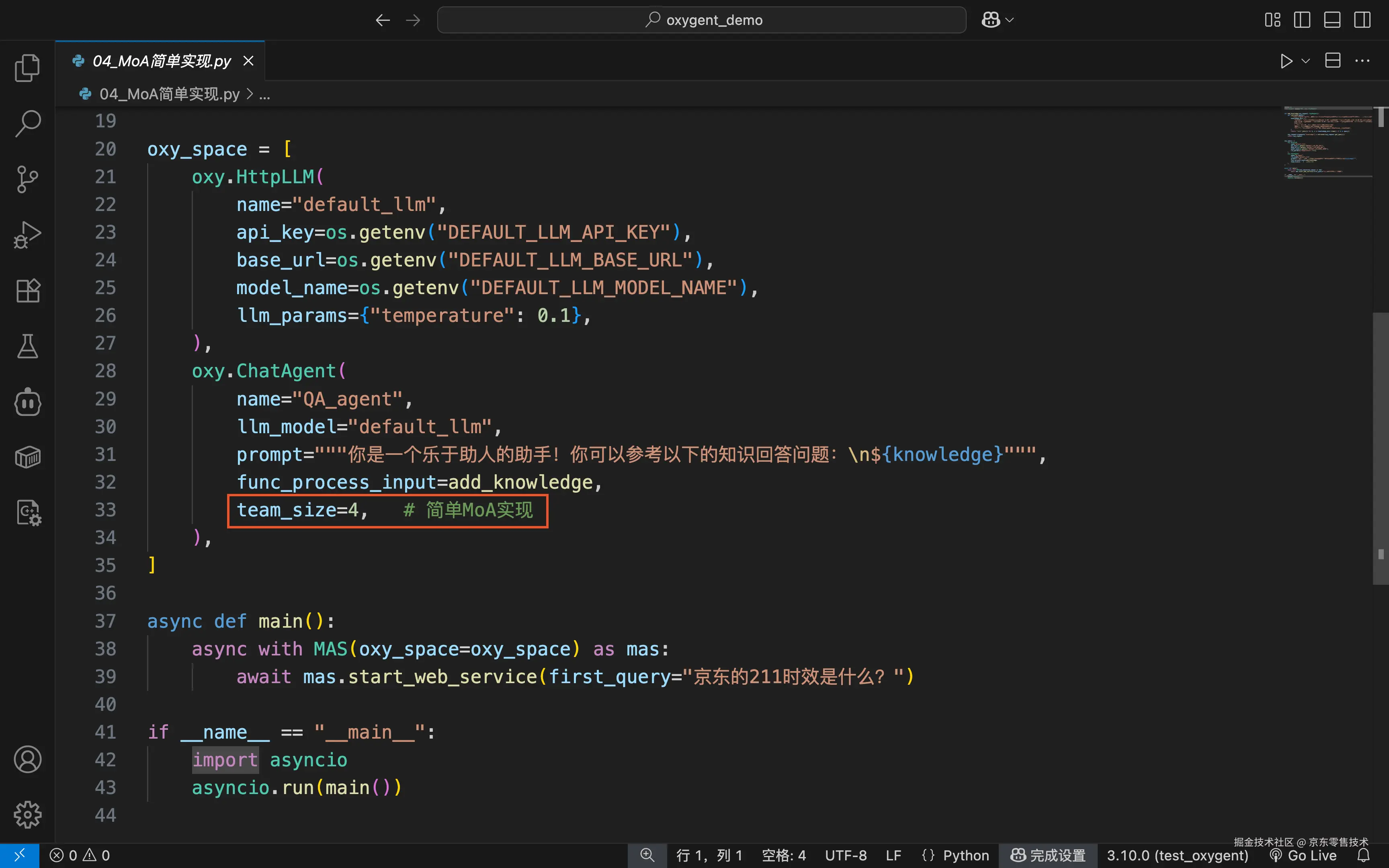Toggle the primary side bar layout button
Screen dimensions: 1389x868
tap(1302, 20)
